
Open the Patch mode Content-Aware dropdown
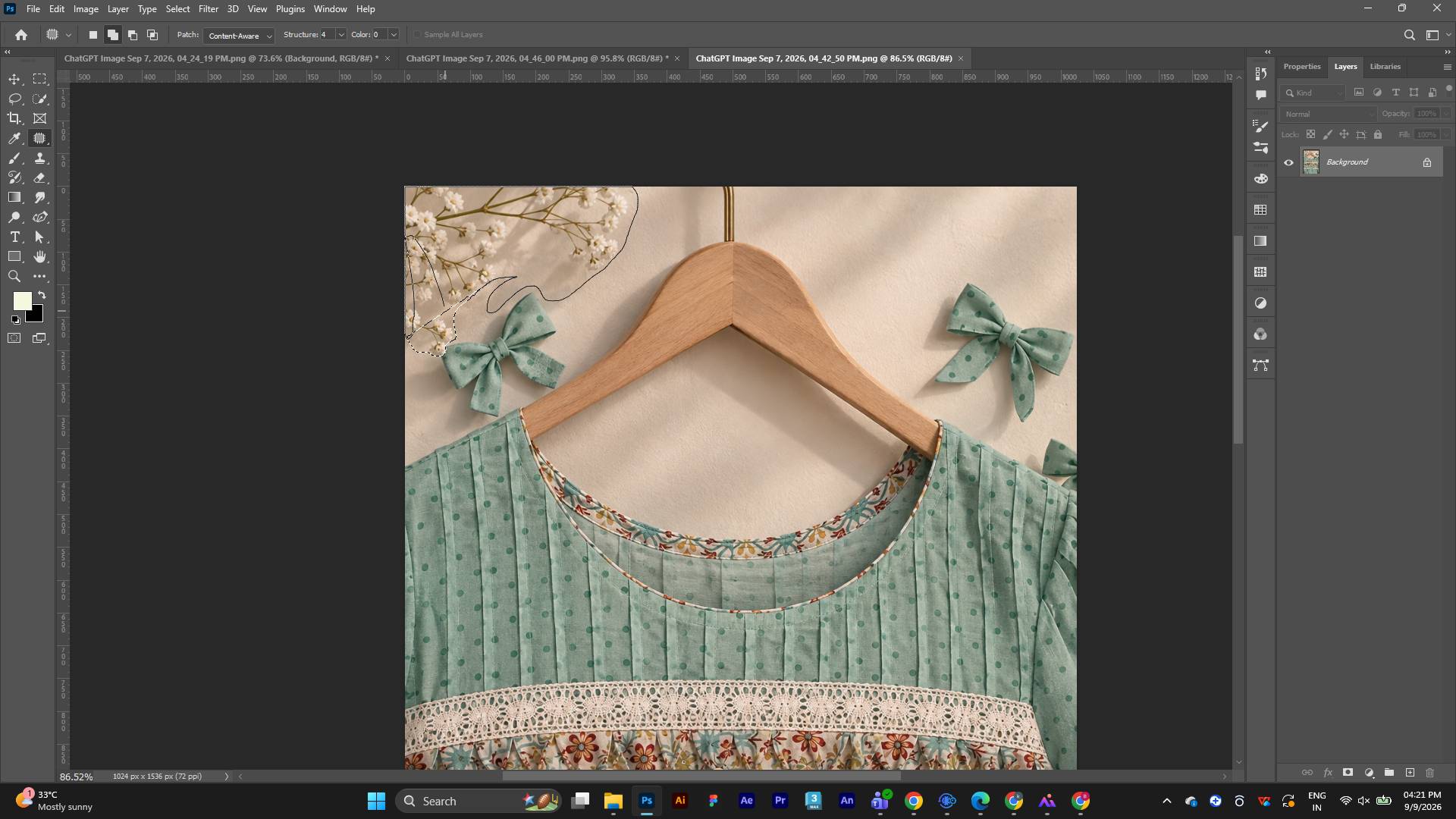(238, 36)
